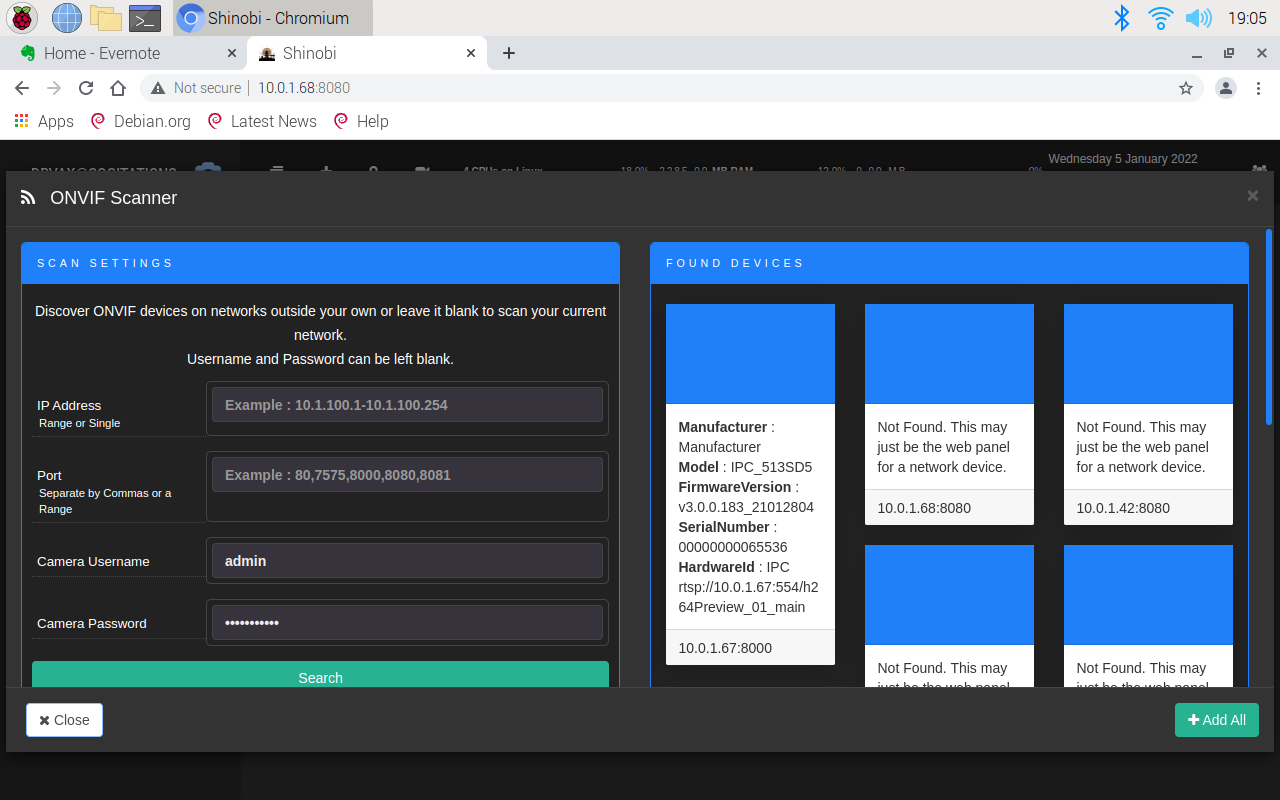
Task: Open the File Manager folder icon
Action: (x=105, y=18)
